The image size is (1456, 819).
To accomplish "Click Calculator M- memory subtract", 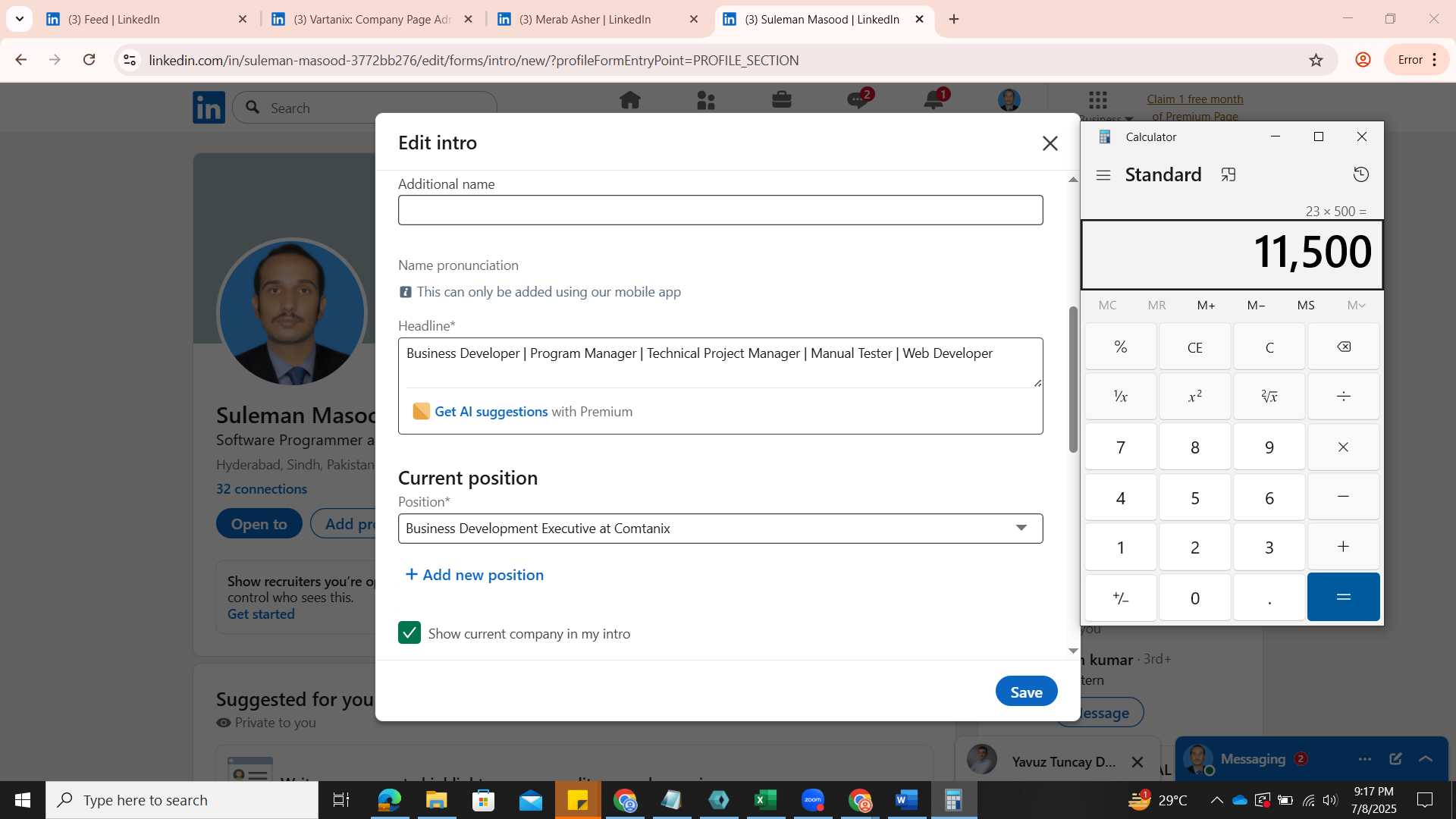I will pos(1256,305).
